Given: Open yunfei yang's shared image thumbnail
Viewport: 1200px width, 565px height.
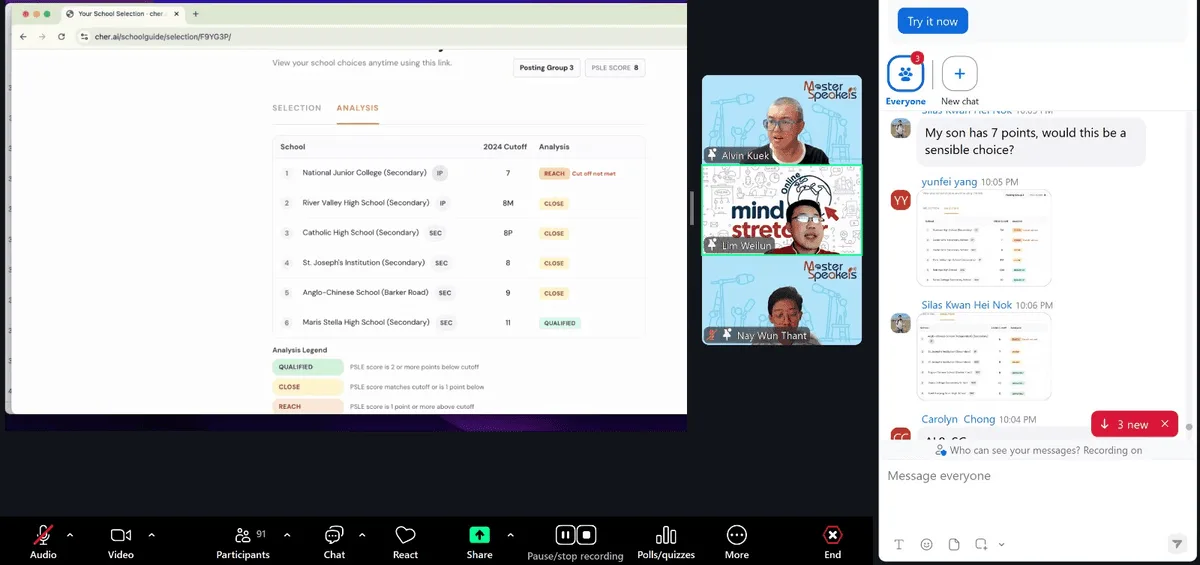Looking at the screenshot, I should pos(984,237).
